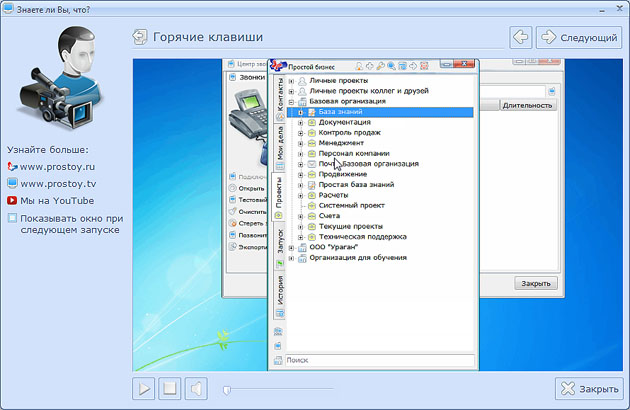Select the Расчеты project
Image resolution: width=630 pixels, height=410 pixels.
click(333, 195)
